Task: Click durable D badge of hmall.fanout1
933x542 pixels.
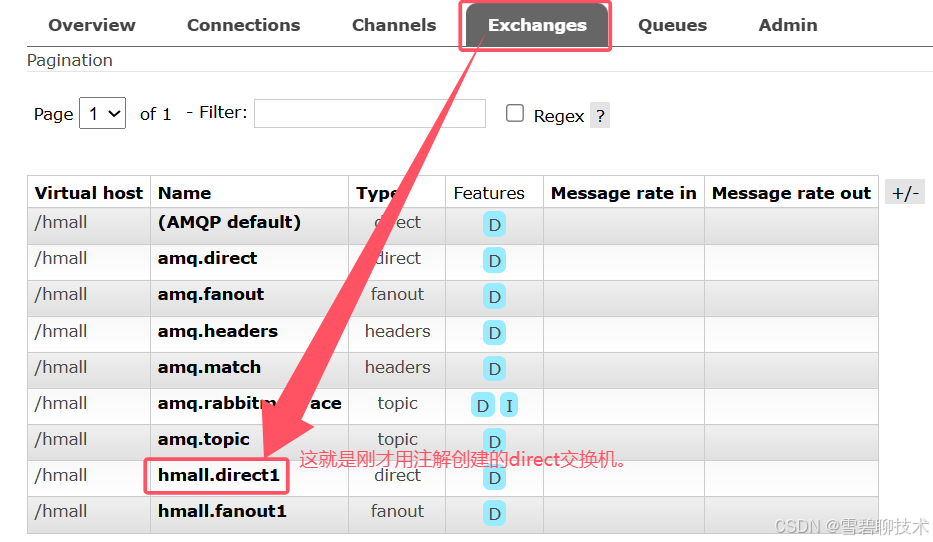Action: click(494, 513)
